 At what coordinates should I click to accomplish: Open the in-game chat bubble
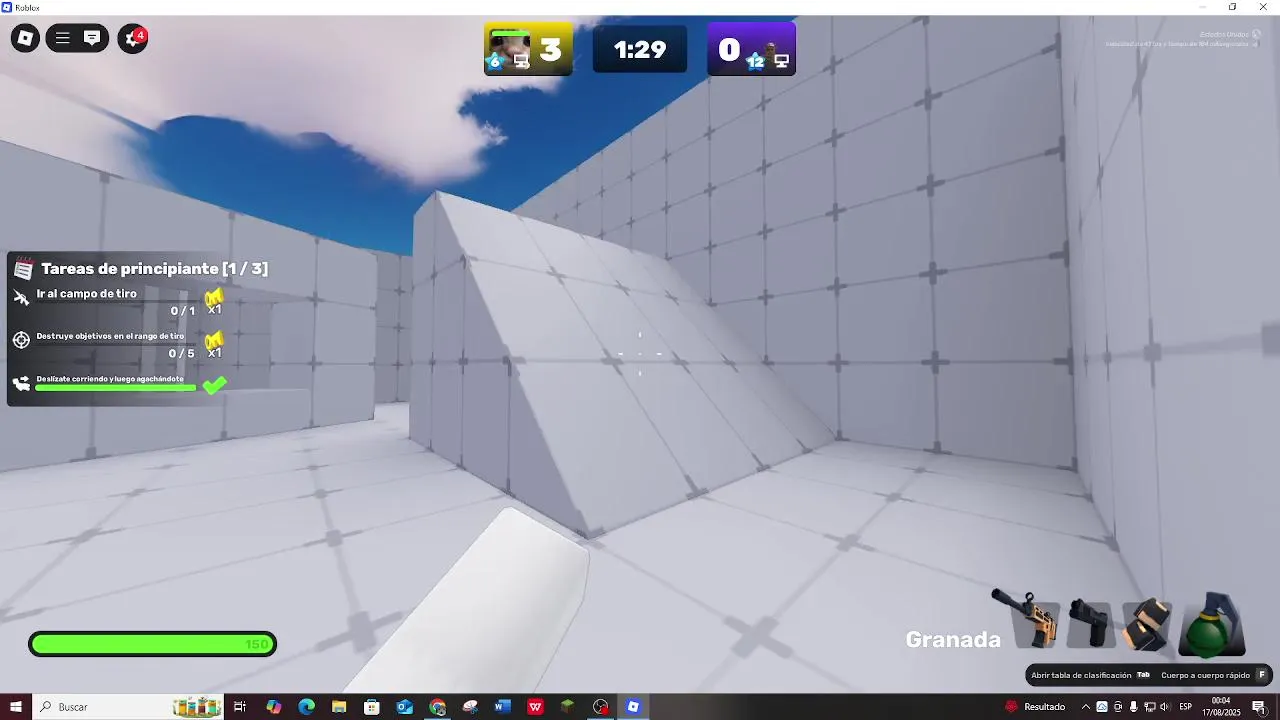point(92,39)
